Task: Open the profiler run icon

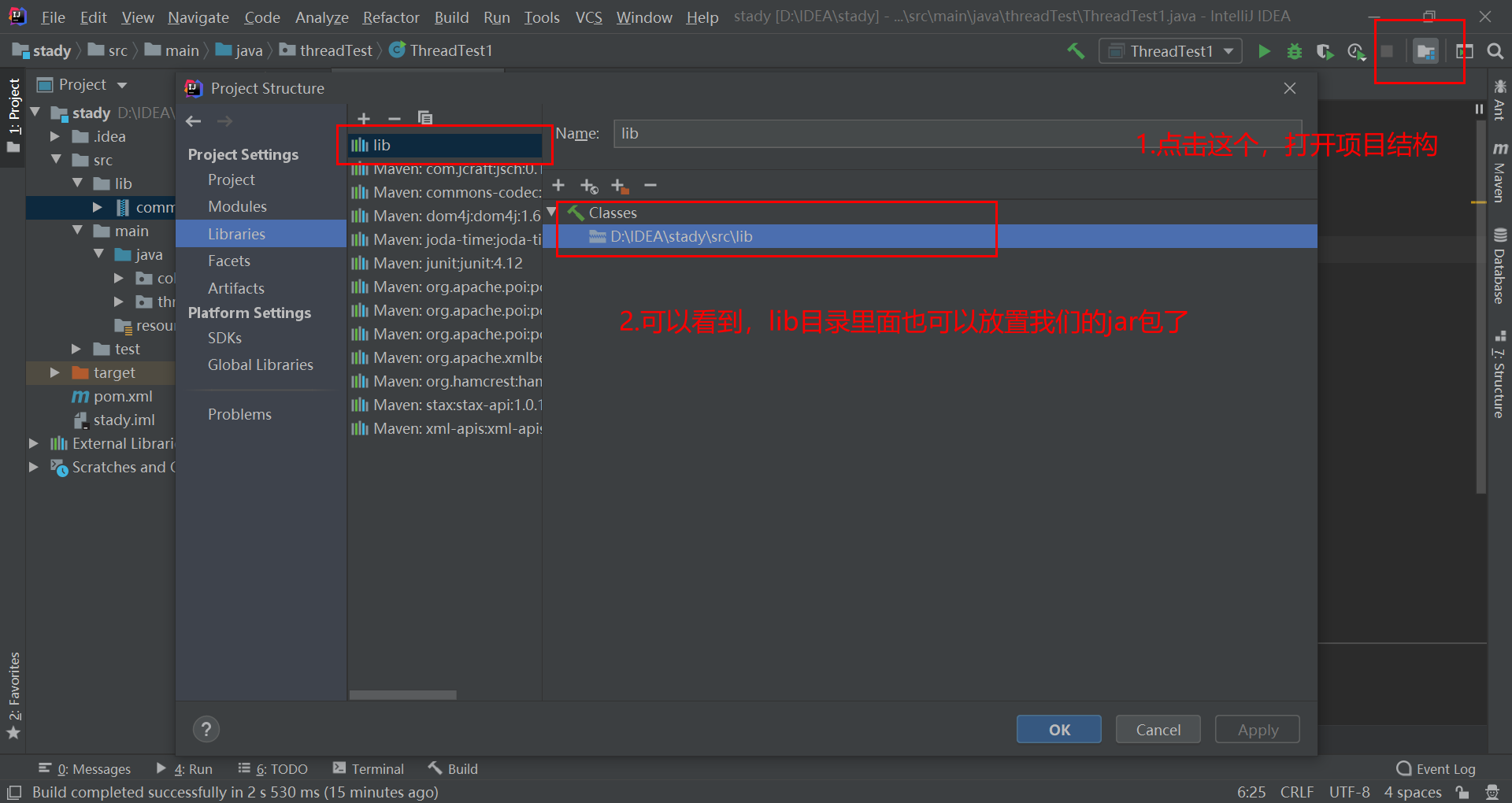Action: (1356, 51)
